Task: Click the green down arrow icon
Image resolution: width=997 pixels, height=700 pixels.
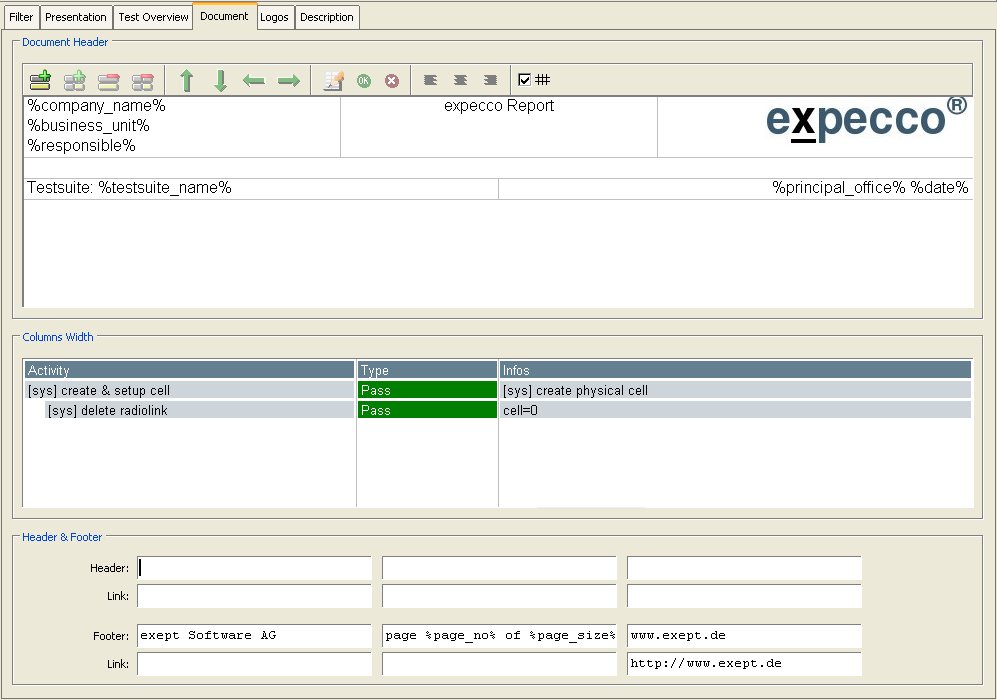Action: point(221,81)
